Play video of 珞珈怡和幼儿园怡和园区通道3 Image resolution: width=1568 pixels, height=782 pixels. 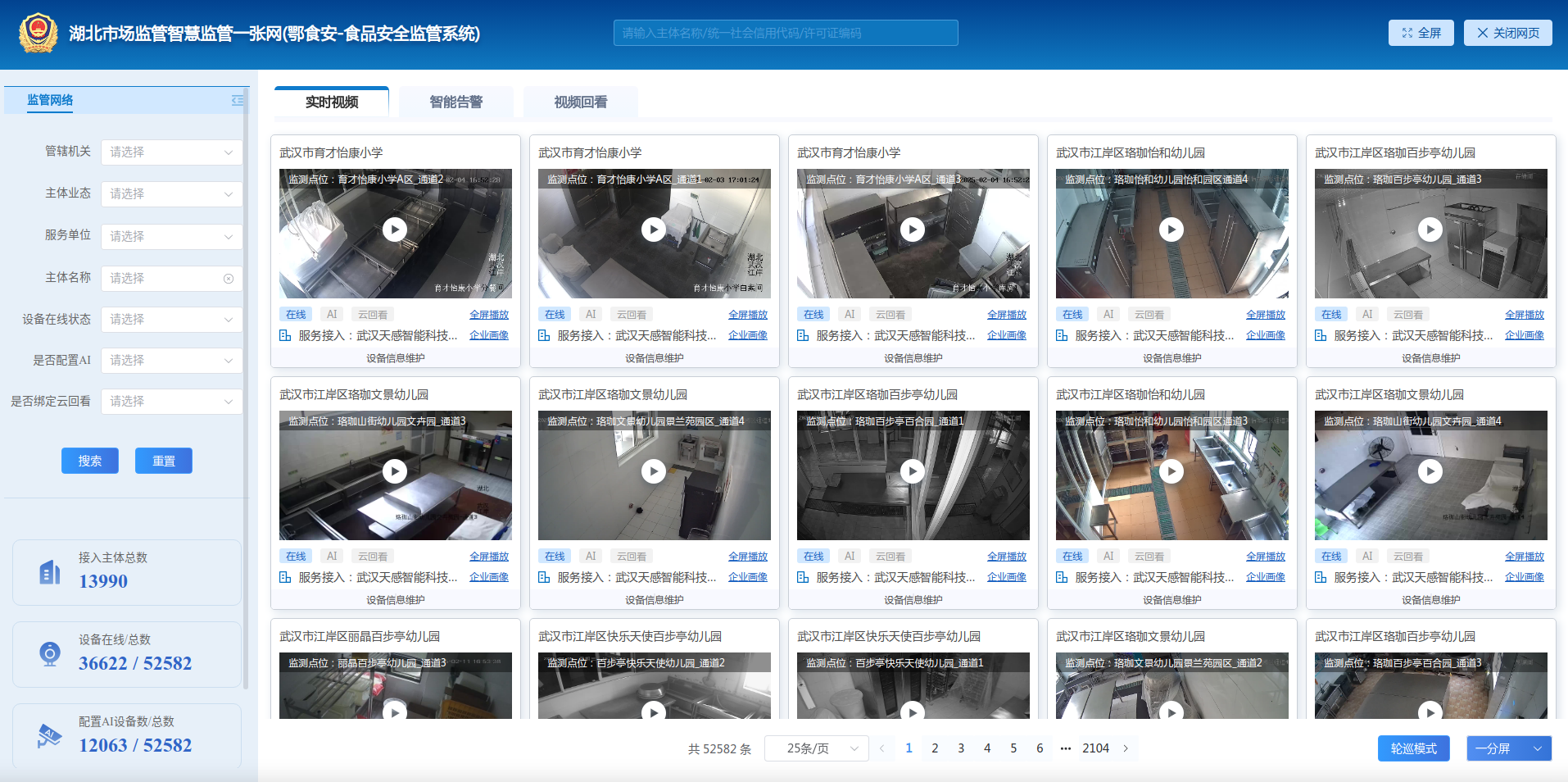(x=1171, y=471)
